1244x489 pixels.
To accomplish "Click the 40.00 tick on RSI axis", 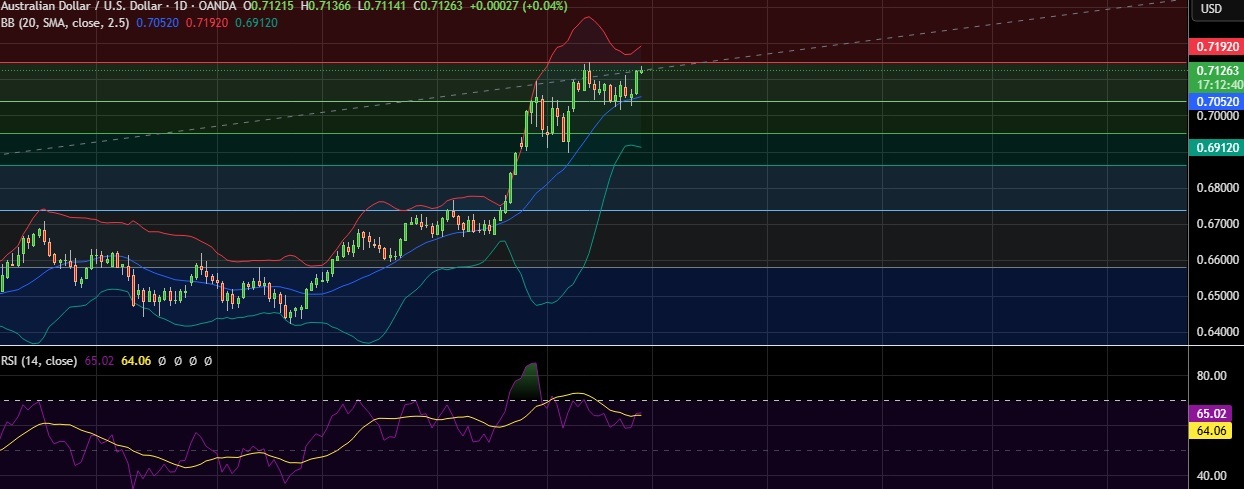I will tap(1211, 476).
